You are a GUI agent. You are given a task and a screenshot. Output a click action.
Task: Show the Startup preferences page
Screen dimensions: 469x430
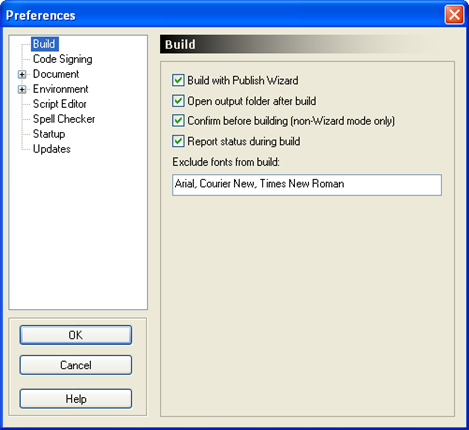point(49,134)
